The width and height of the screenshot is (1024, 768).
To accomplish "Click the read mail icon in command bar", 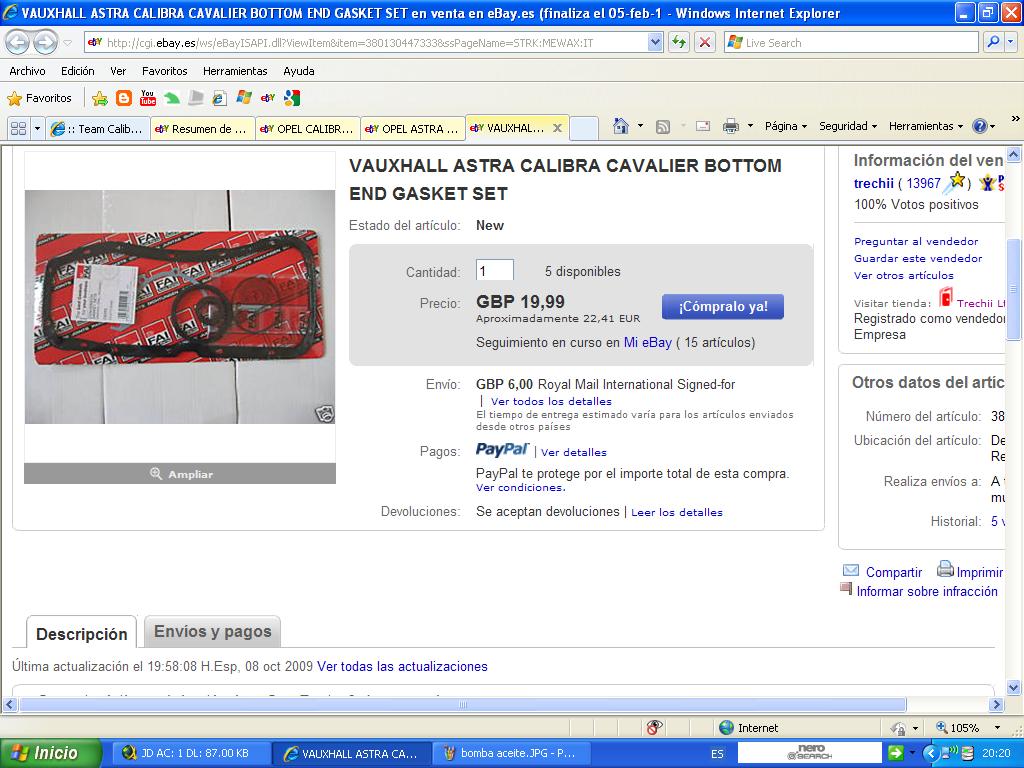I will pos(703,127).
